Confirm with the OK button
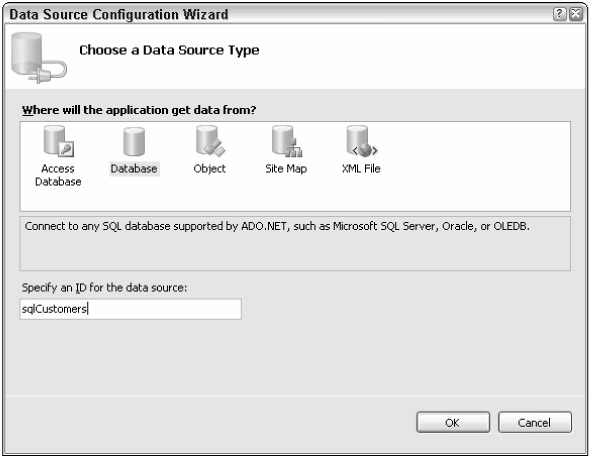Screen dimensions: 591x458 point(453,423)
